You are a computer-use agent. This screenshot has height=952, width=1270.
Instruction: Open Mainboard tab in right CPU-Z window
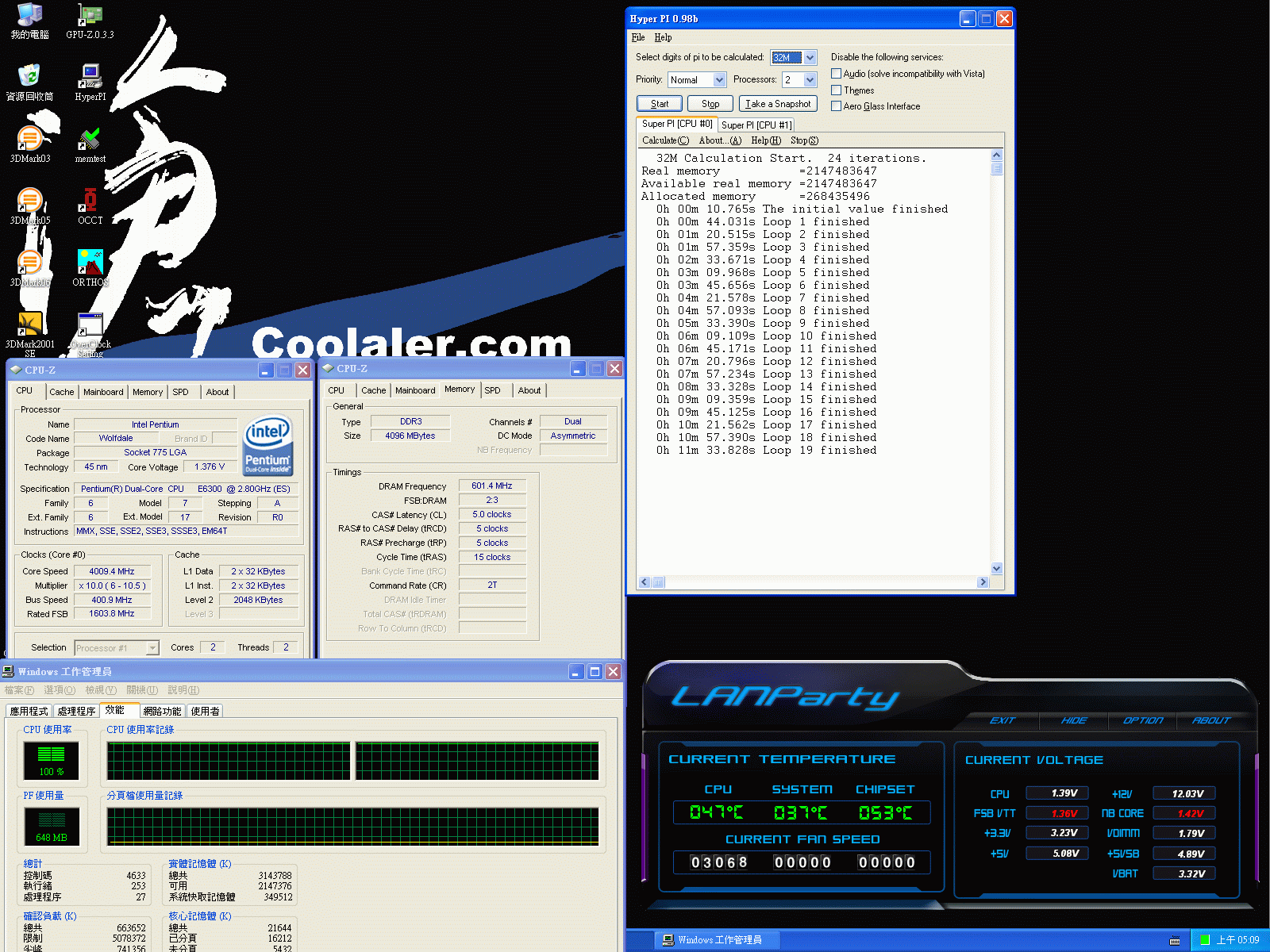415,390
